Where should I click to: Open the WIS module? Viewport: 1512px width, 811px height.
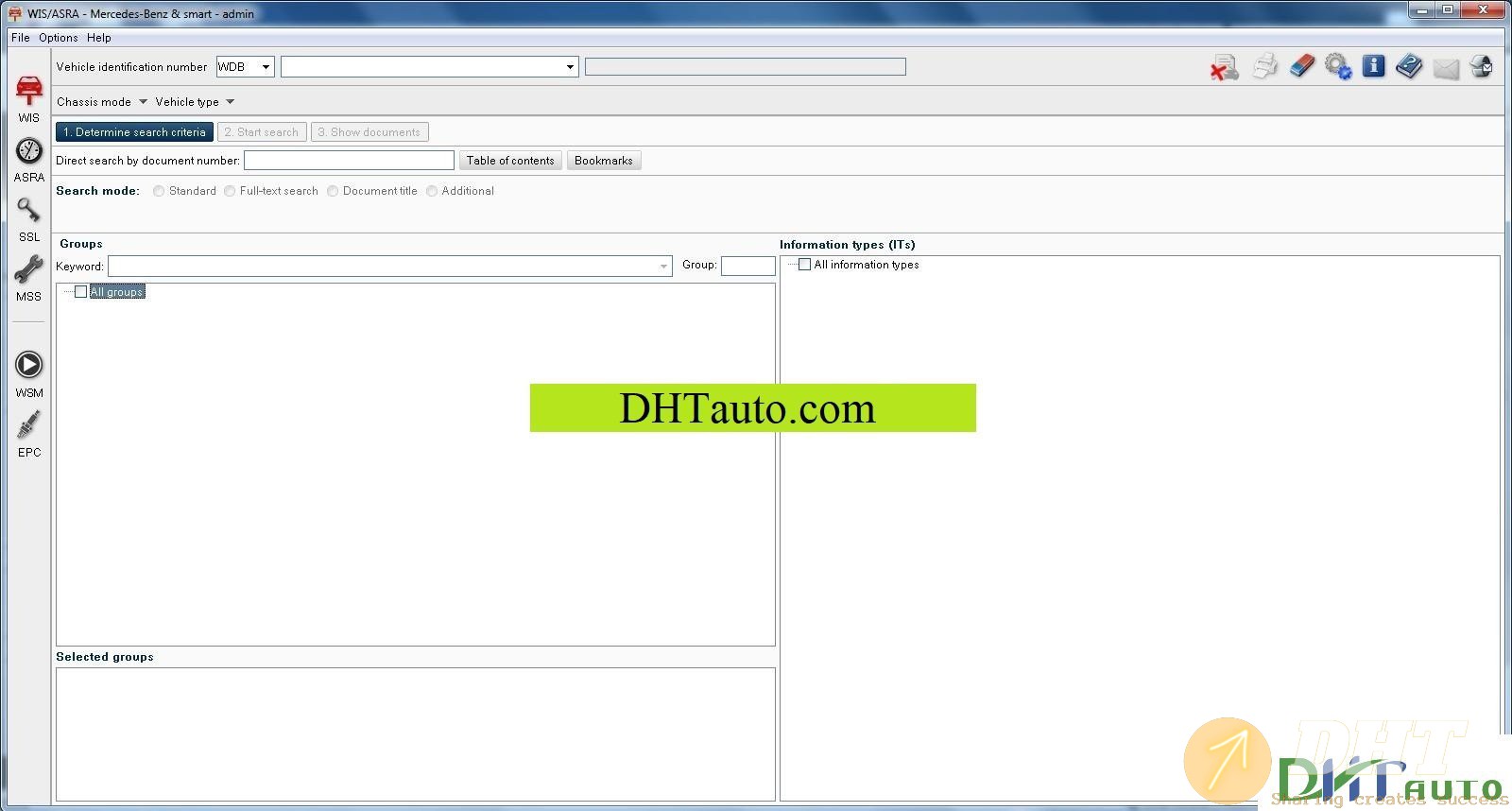pos(29,98)
